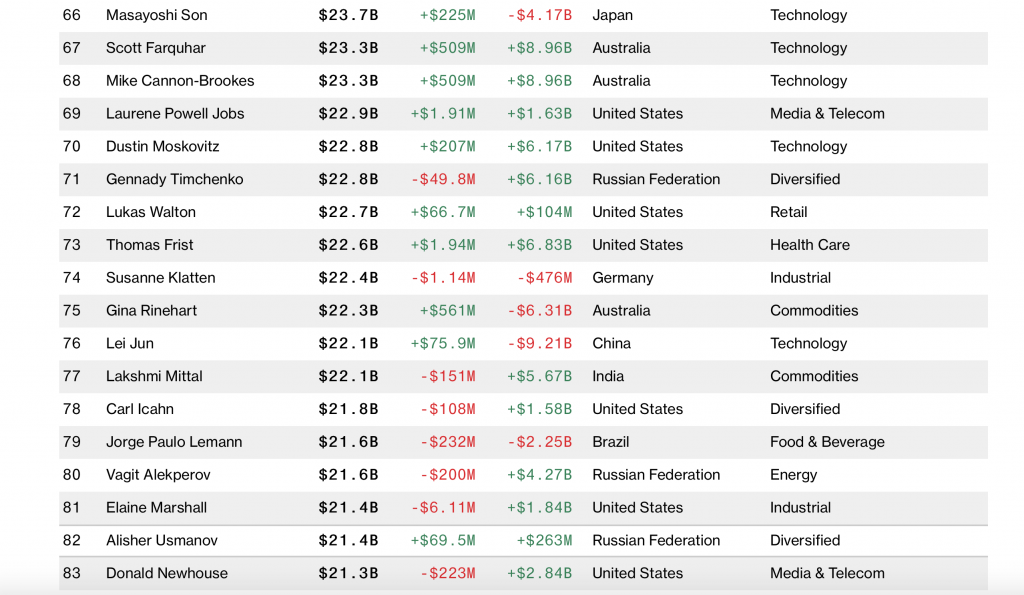Select Lakshmi Mittal from the ranking
The width and height of the screenshot is (1024, 595).
154,377
